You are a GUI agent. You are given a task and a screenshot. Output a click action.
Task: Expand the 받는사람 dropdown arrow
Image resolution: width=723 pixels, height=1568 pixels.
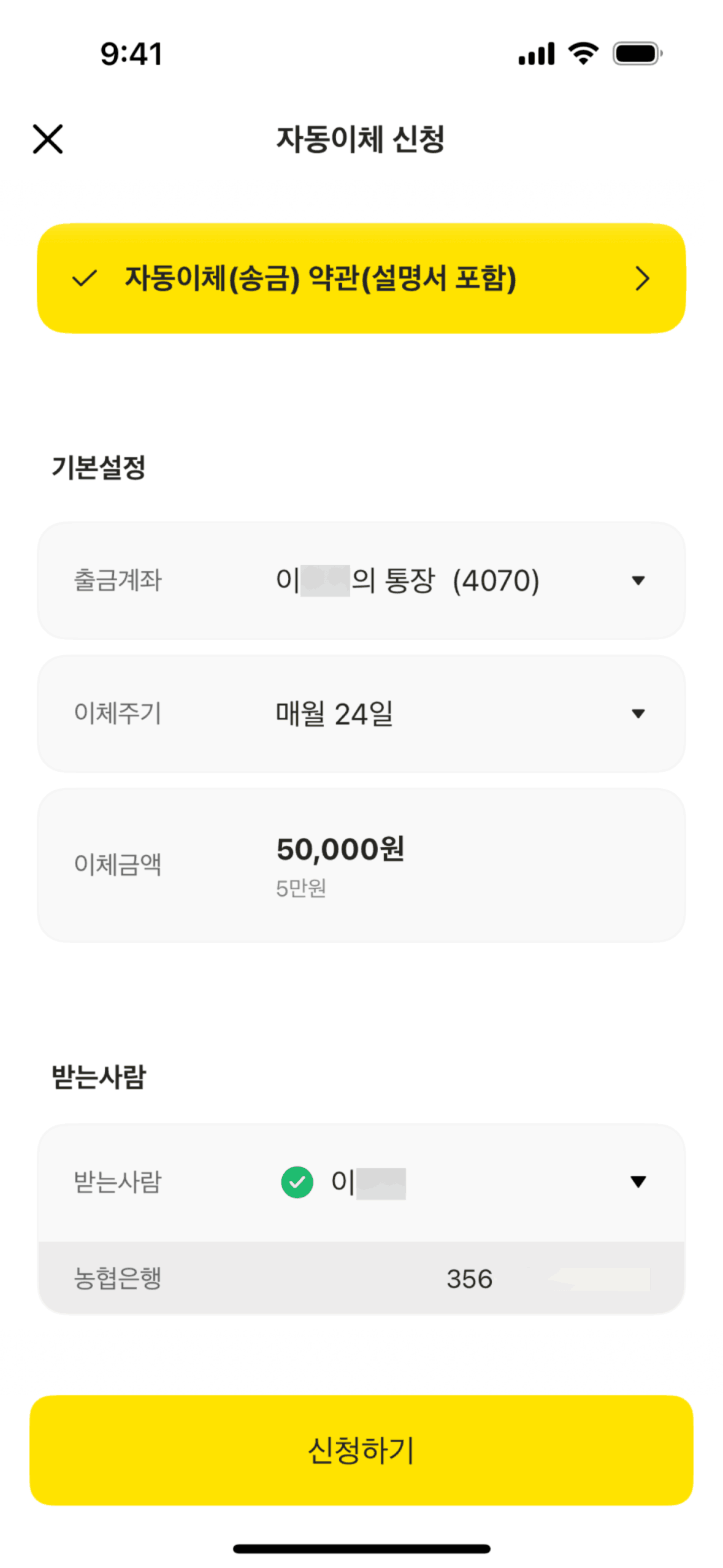click(x=638, y=1182)
